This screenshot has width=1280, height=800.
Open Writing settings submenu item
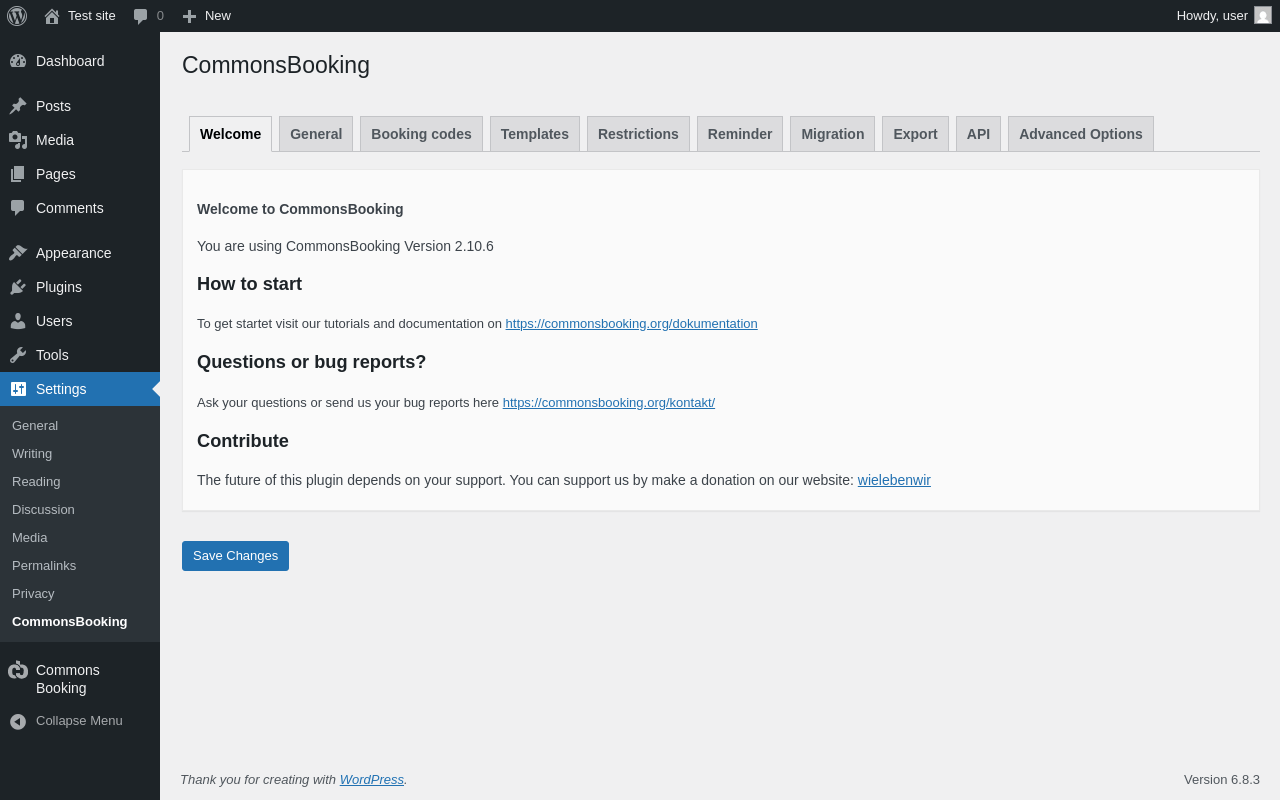point(32,454)
